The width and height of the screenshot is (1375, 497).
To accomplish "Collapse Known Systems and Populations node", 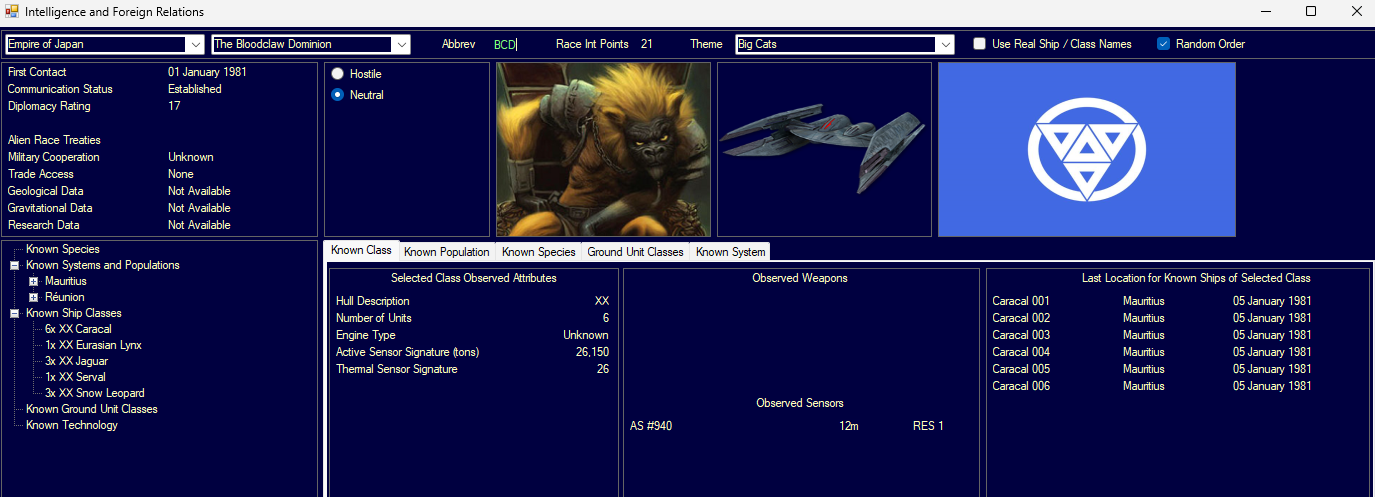I will [x=15, y=265].
